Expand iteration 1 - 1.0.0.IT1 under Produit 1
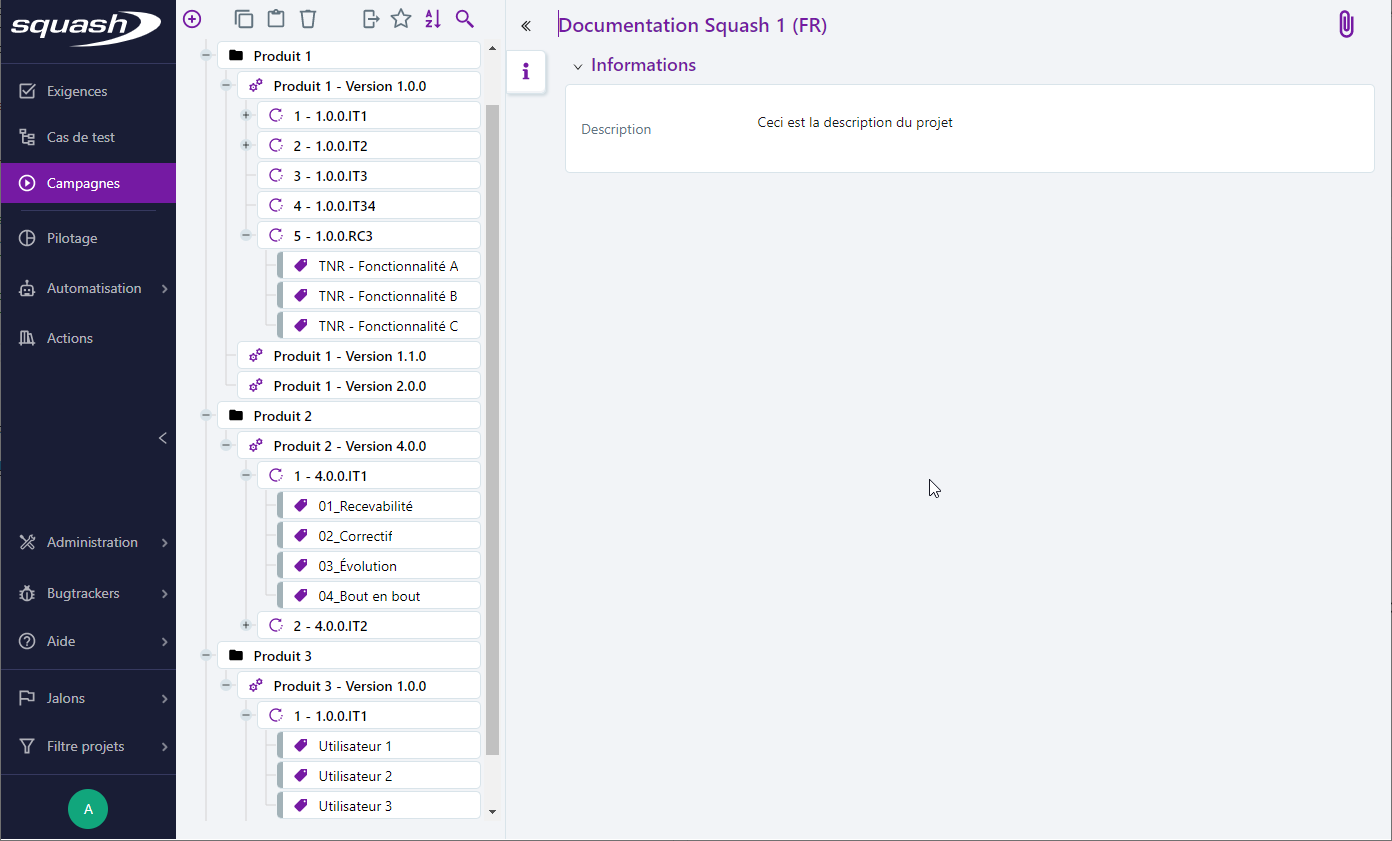Viewport: 1392px width, 841px height. (246, 116)
